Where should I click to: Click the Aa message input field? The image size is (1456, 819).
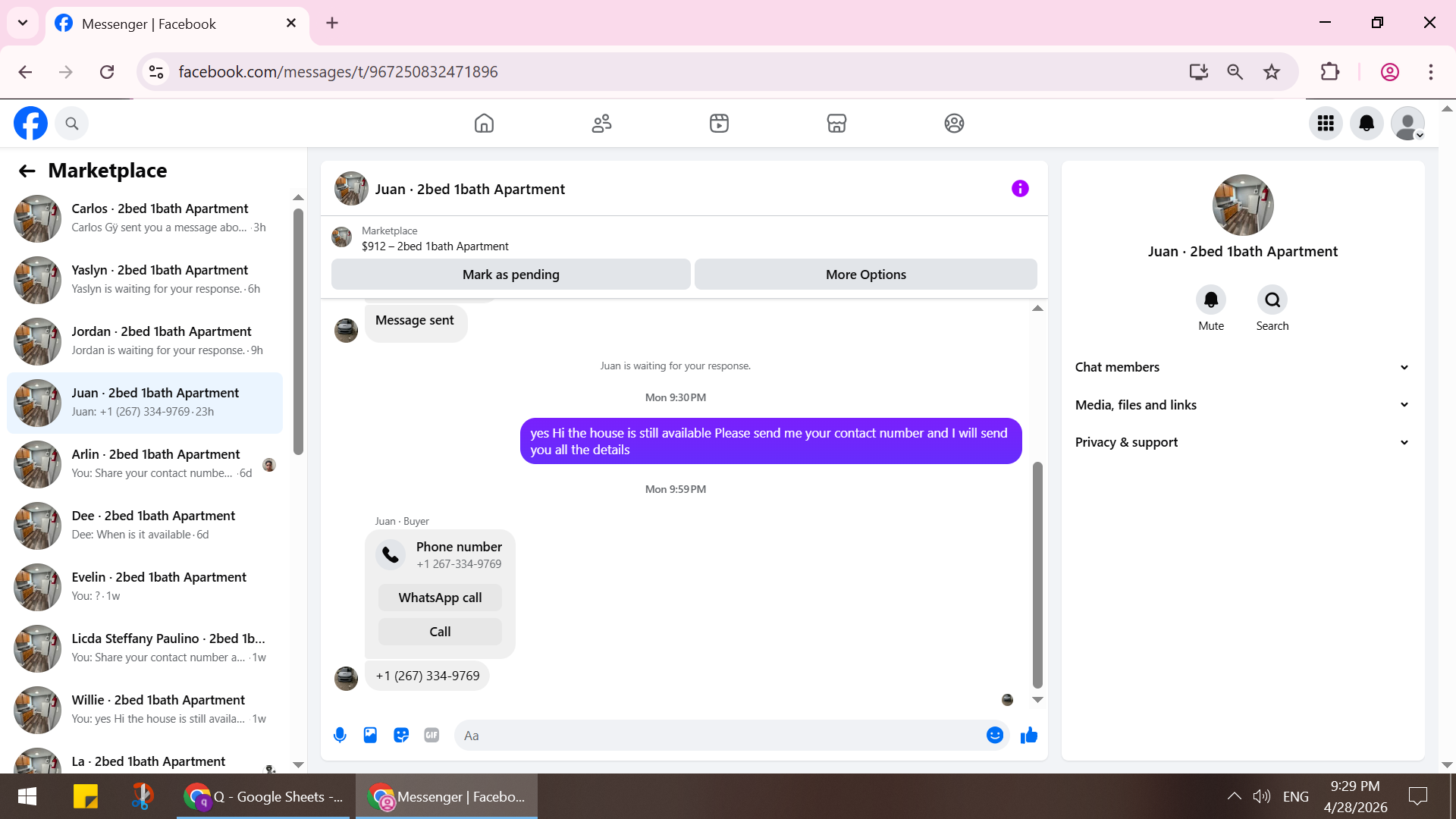[720, 735]
